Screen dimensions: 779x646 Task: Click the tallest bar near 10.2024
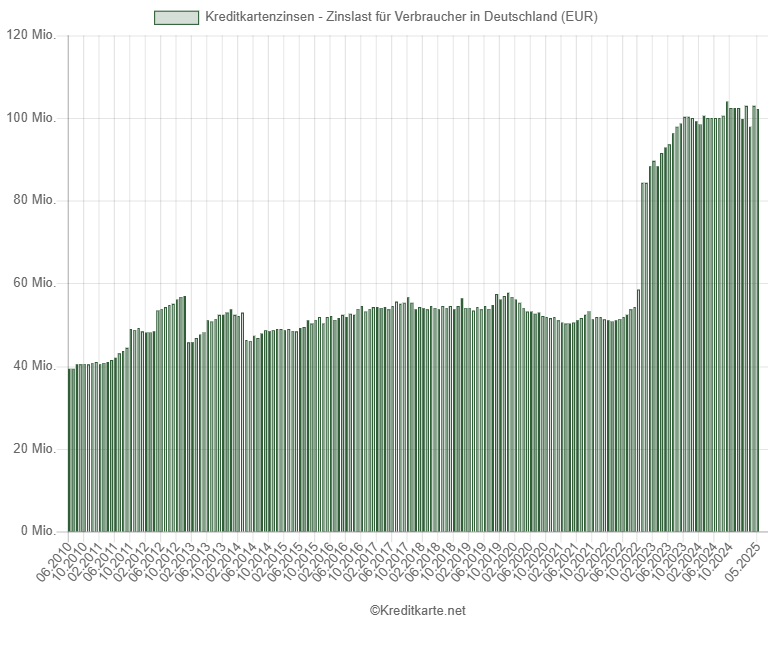(x=727, y=317)
